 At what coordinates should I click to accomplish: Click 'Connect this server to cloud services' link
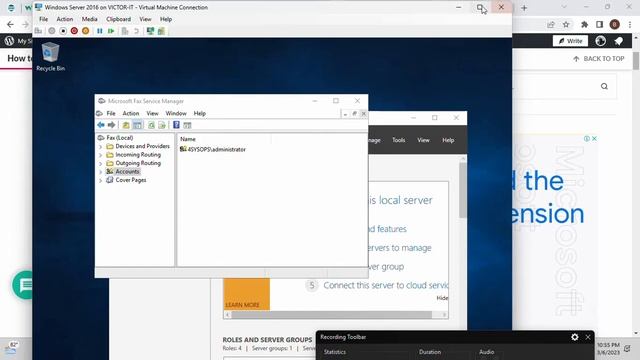click(x=386, y=285)
